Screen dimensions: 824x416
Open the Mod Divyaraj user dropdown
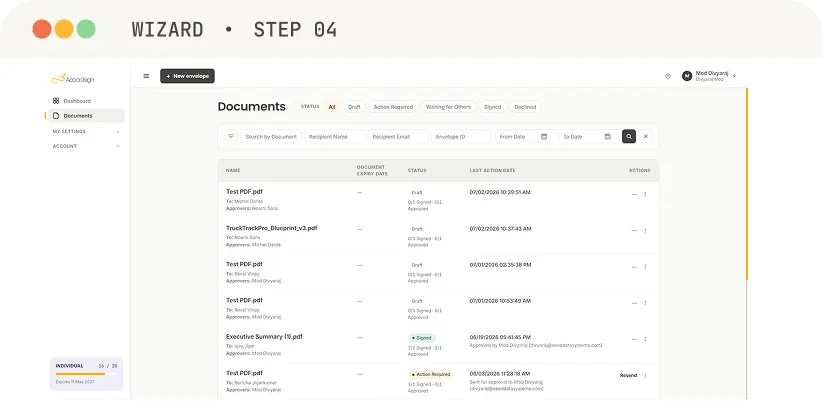(710, 76)
